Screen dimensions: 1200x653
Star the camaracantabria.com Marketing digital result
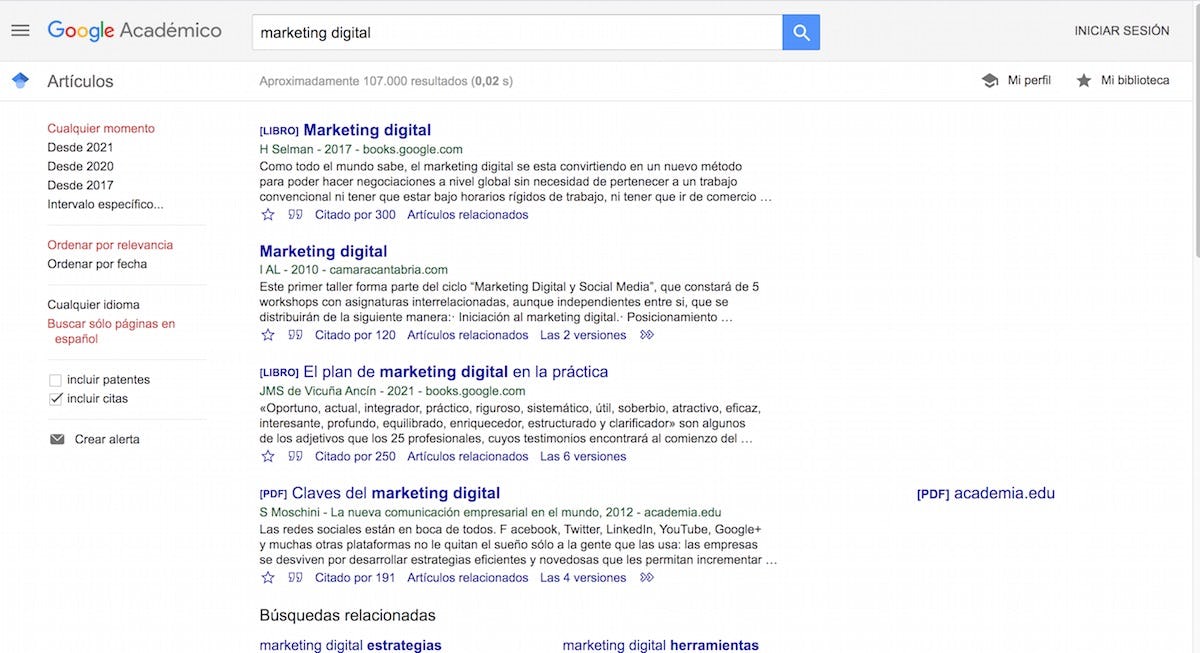click(268, 336)
